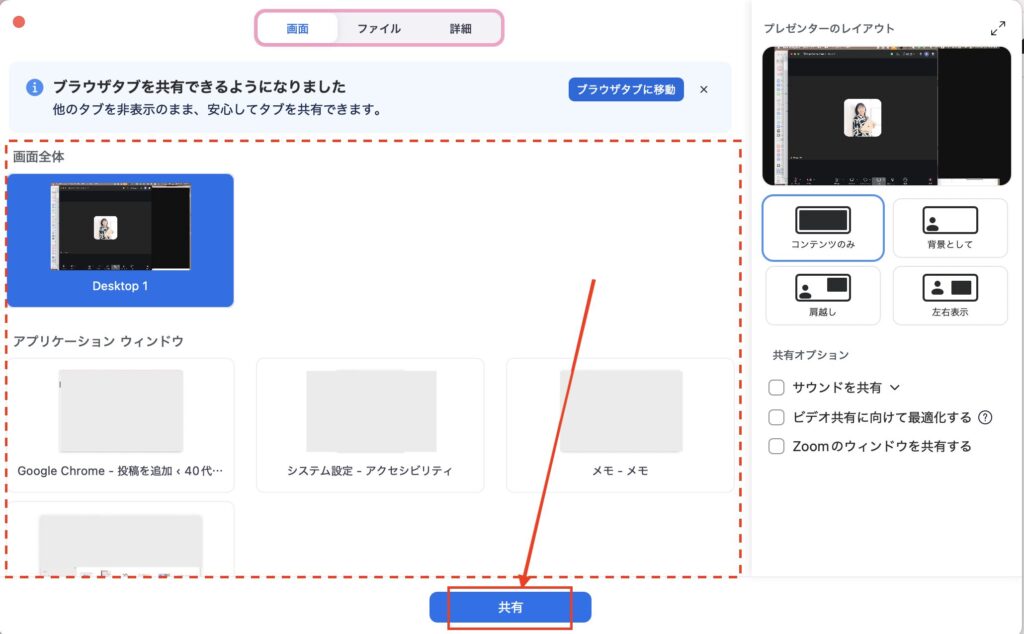Select the 左右表示 layout icon

click(x=949, y=288)
